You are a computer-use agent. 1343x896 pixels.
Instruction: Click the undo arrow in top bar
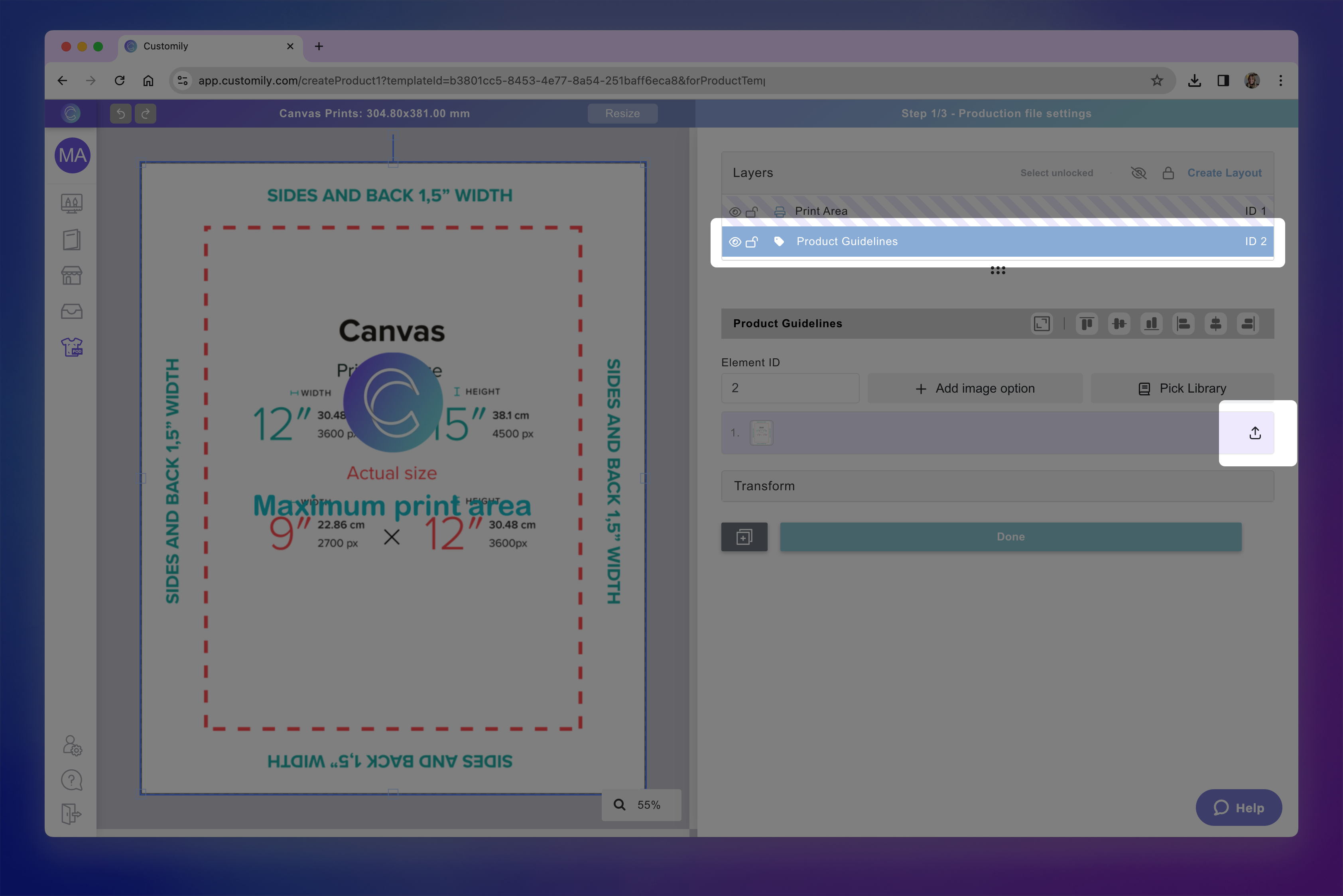click(121, 114)
